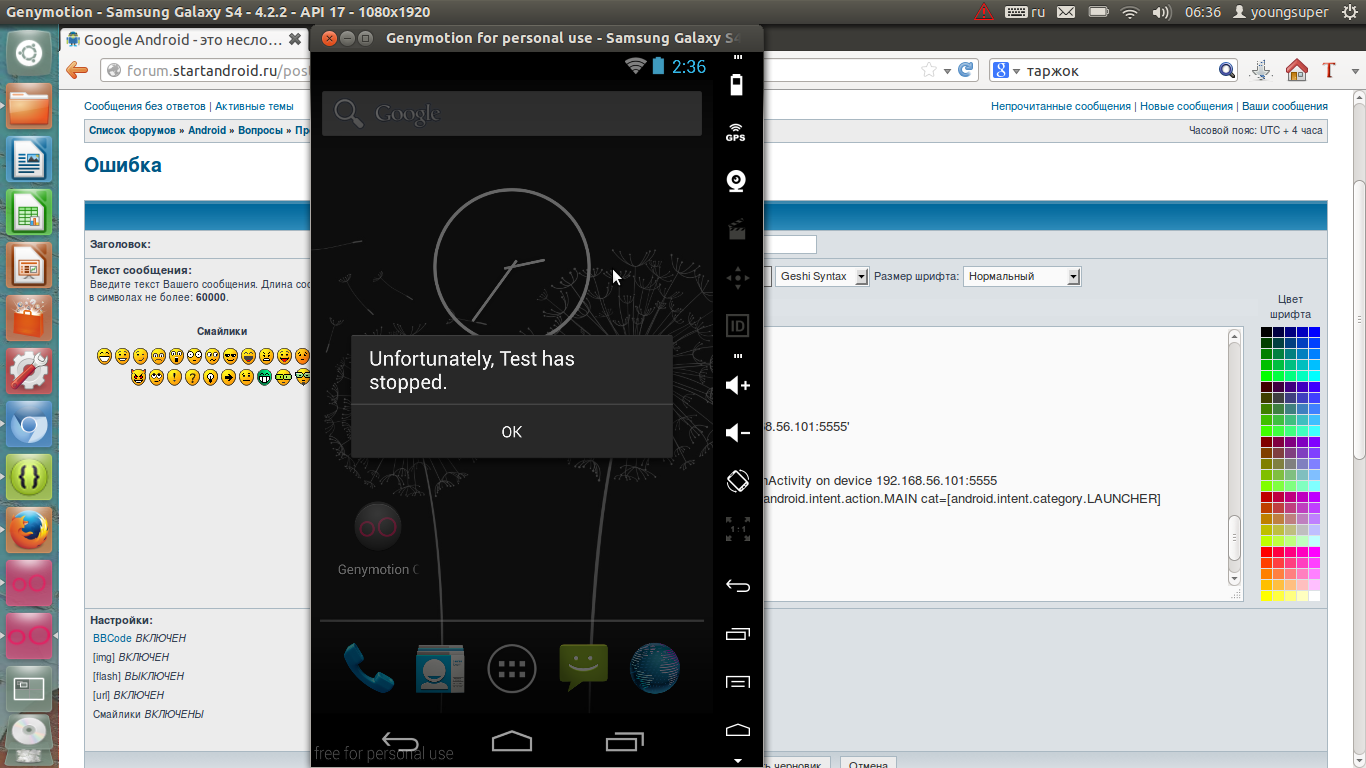The height and width of the screenshot is (768, 1366).
Task: Launch Firefox from the Ubuntu launcher
Action: pos(29,530)
